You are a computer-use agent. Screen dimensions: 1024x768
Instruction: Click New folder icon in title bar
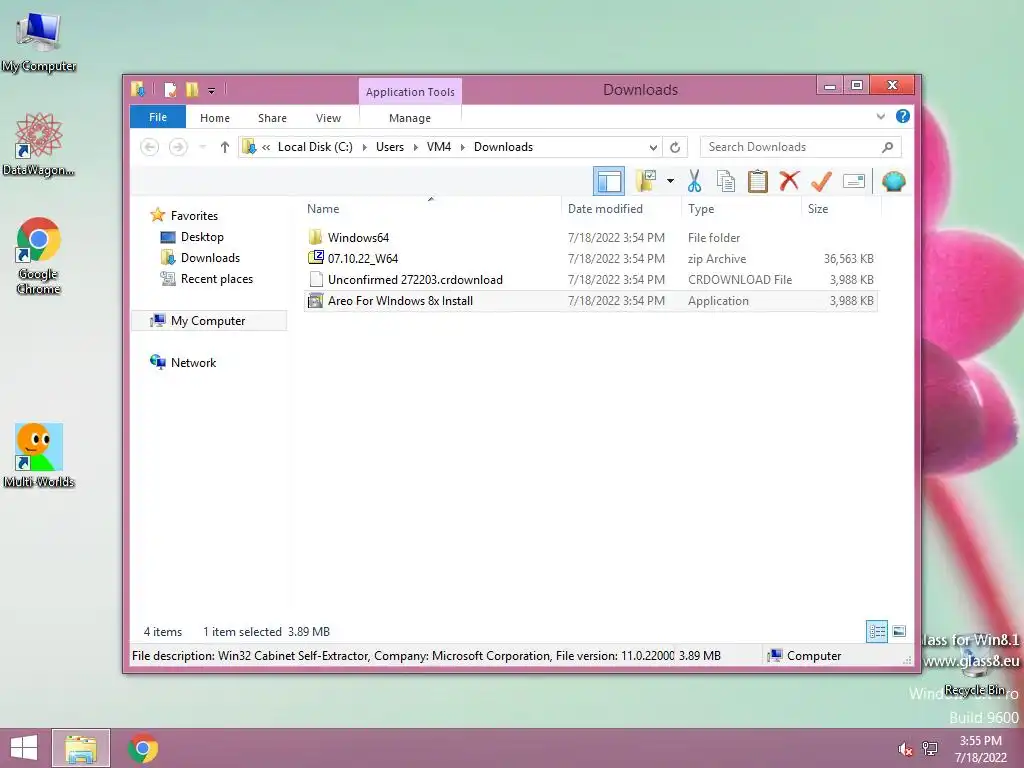(192, 89)
